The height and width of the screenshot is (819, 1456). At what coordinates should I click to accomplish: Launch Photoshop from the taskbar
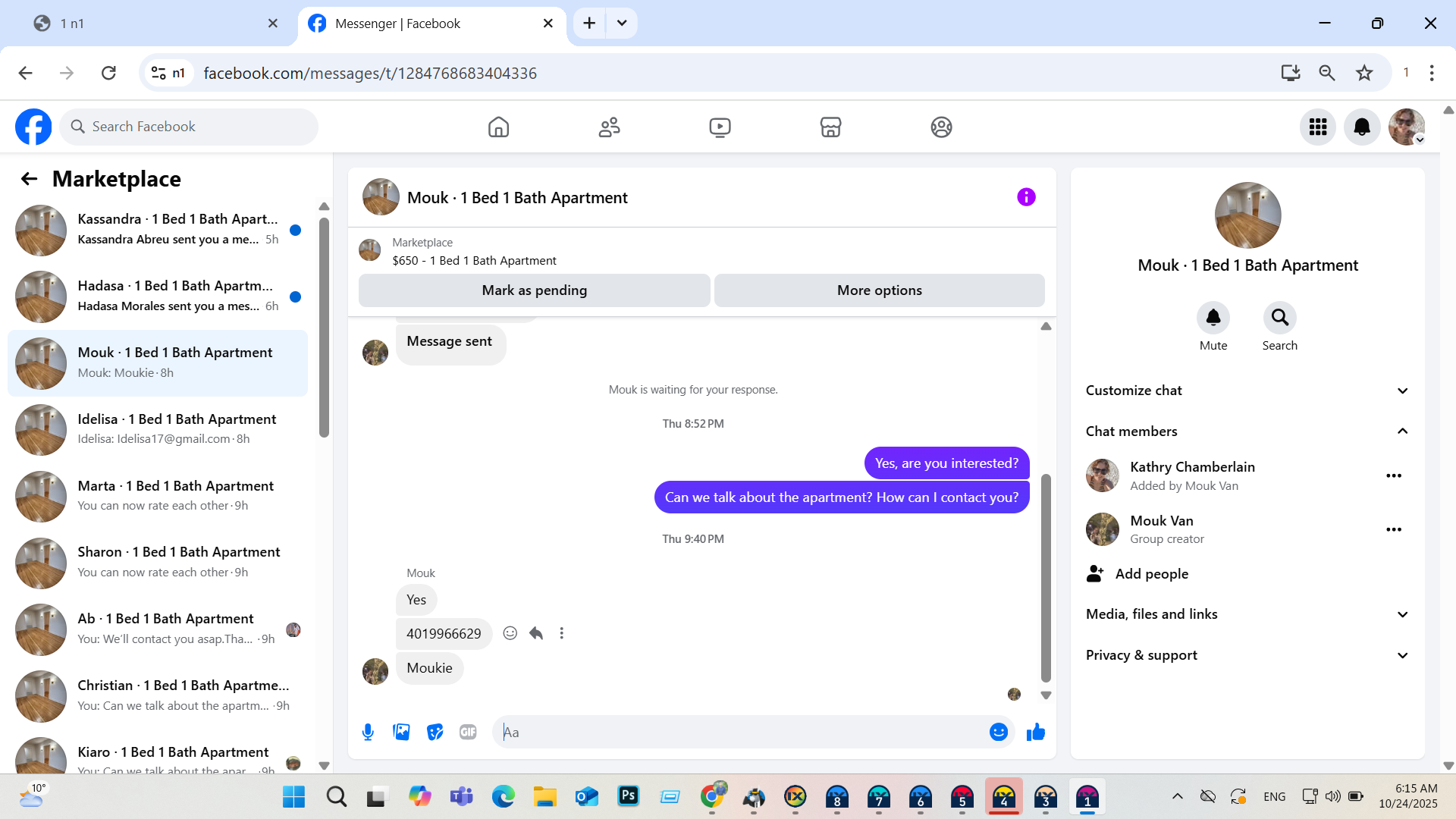coord(628,795)
